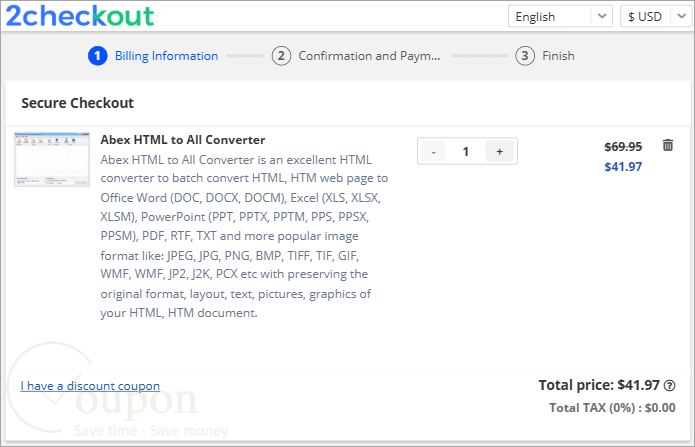Click the Secure Checkout heading
This screenshot has width=695, height=447.
click(x=78, y=103)
